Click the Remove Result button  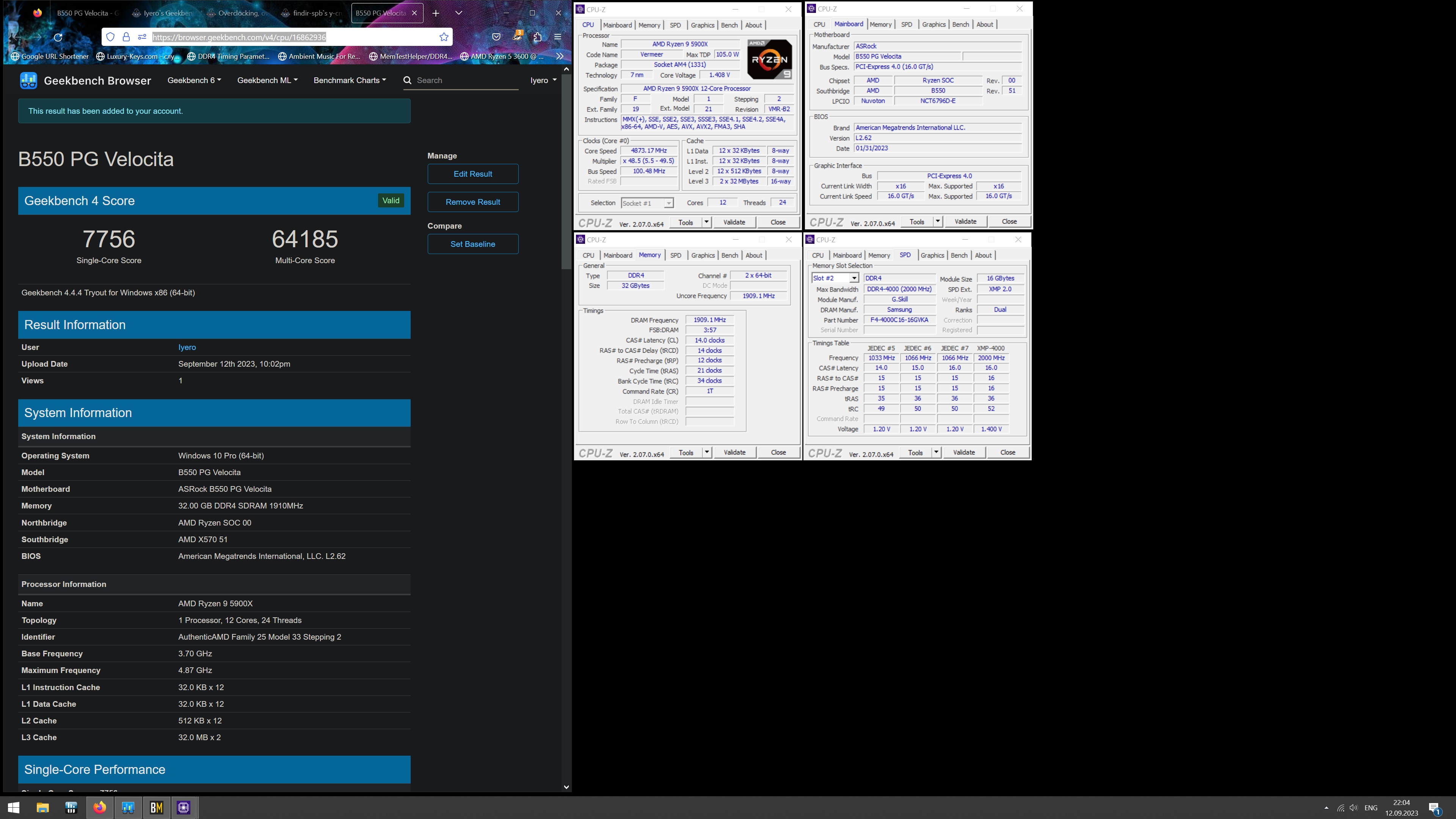[x=472, y=202]
